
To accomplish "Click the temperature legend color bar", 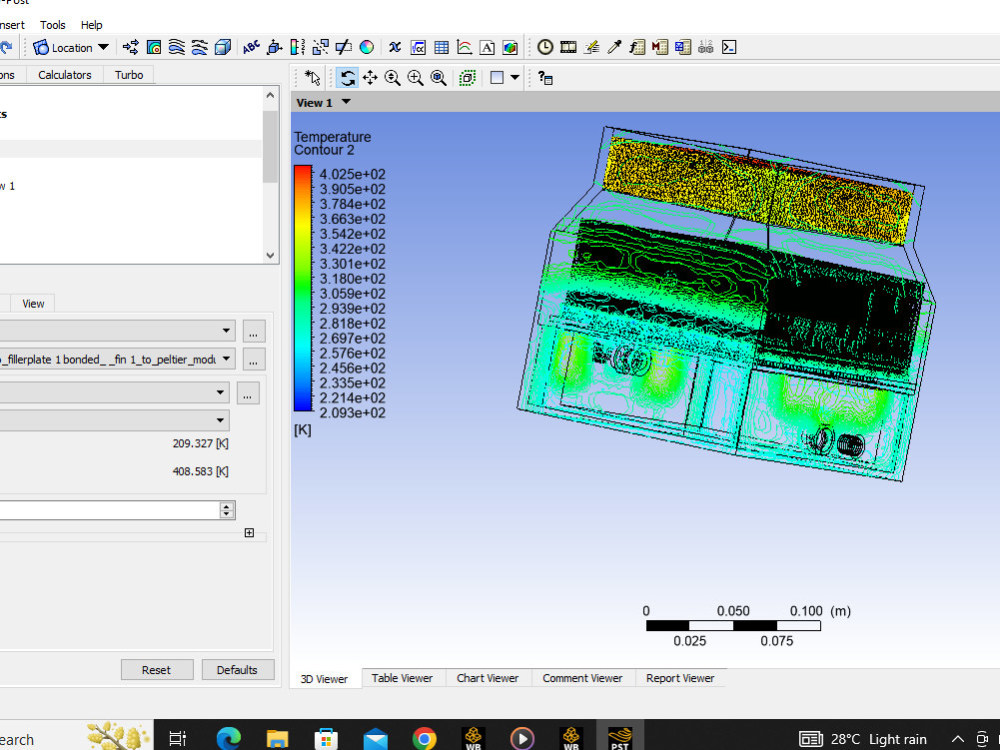I will (x=300, y=290).
